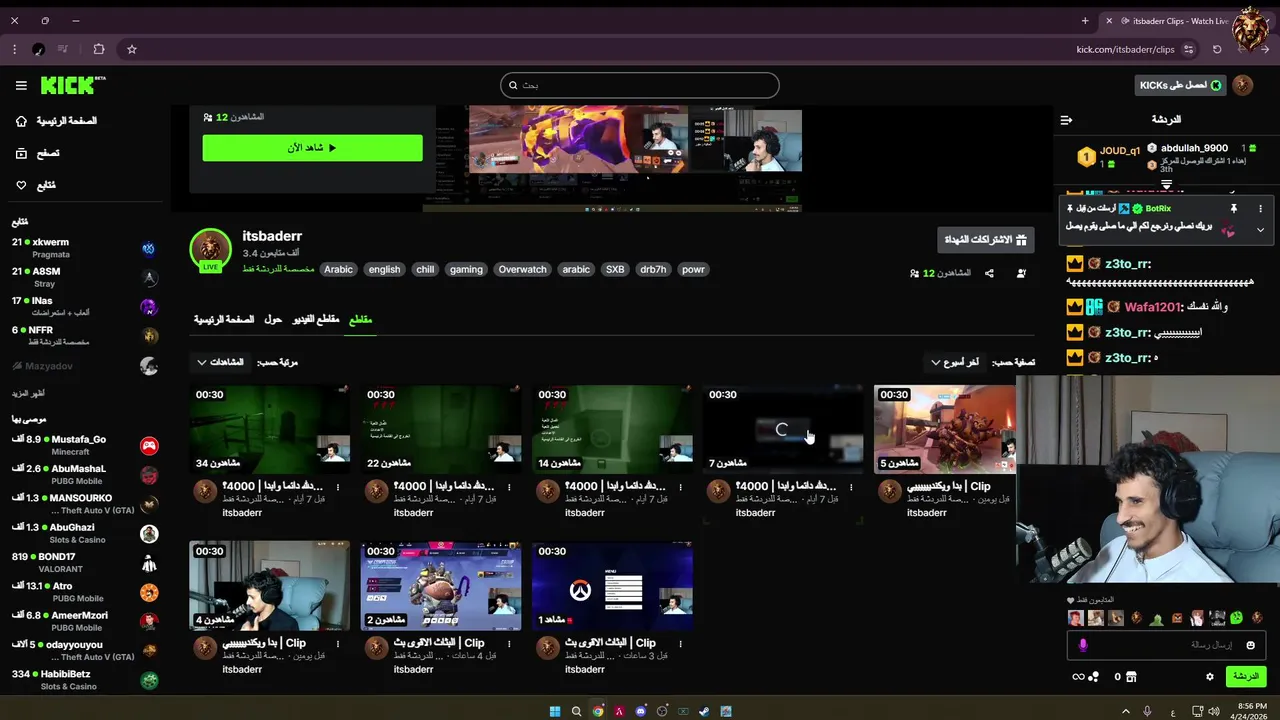
Task: Switch to the Videos tab
Action: (x=316, y=320)
